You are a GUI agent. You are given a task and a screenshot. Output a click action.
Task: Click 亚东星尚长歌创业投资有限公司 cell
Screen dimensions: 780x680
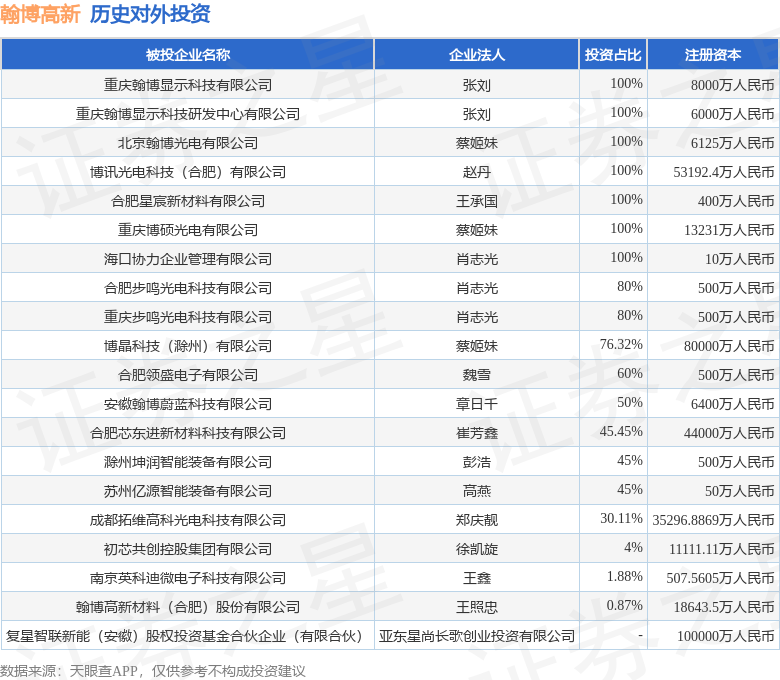click(x=477, y=636)
